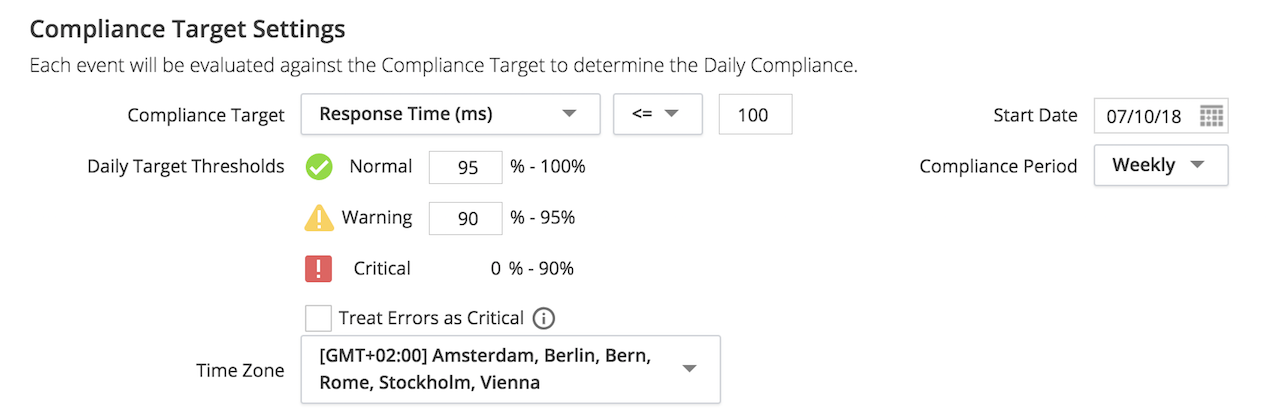Viewport: 1280px width, 413px height.
Task: Open the Start Date calendar picker icon
Action: [x=1211, y=115]
